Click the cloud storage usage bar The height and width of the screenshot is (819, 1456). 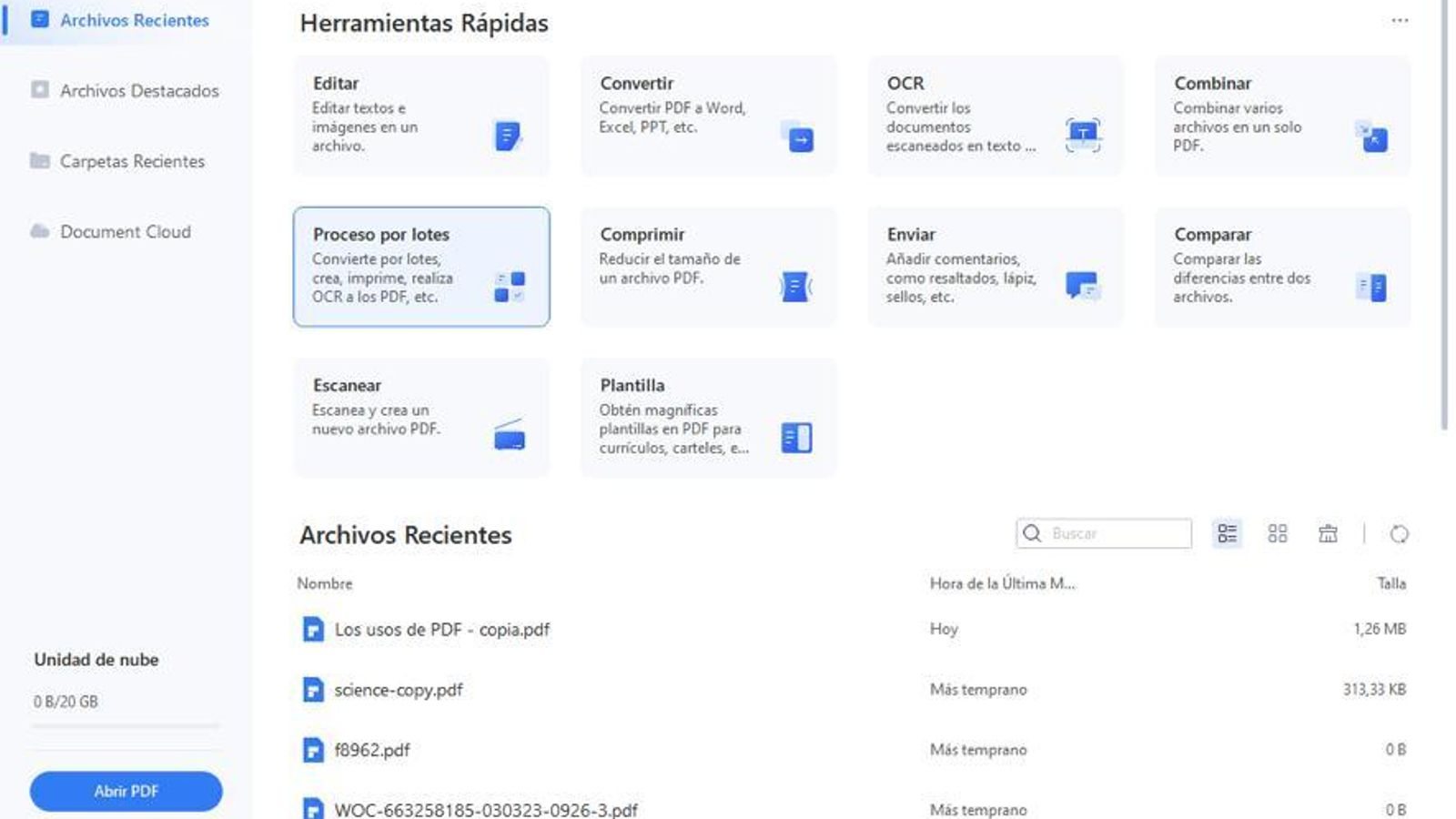(x=126, y=726)
